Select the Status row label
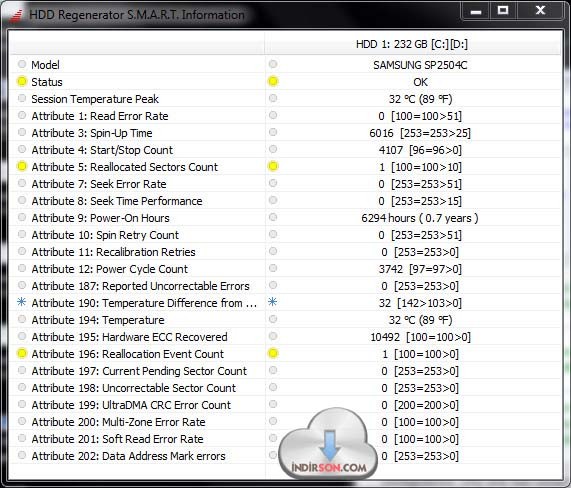The width and height of the screenshot is (571, 488). click(x=47, y=82)
